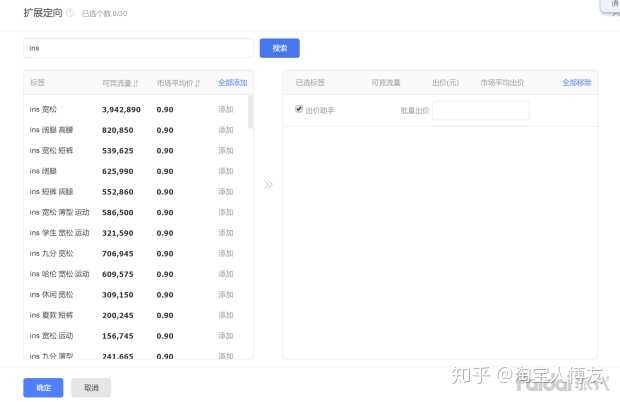Add the 'ins 休闲 宽松' tag
620x402 pixels.
(226, 295)
